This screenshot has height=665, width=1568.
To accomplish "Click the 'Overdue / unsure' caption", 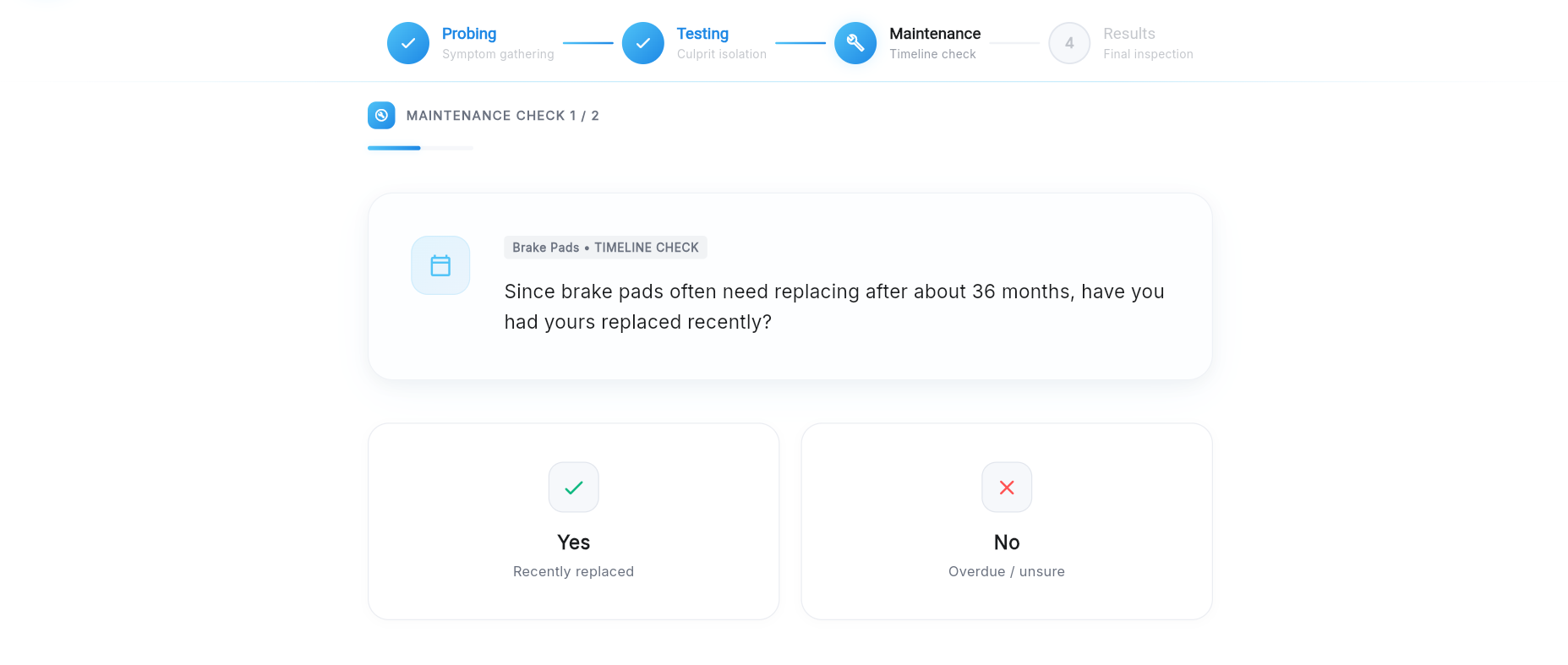I will point(1007,572).
